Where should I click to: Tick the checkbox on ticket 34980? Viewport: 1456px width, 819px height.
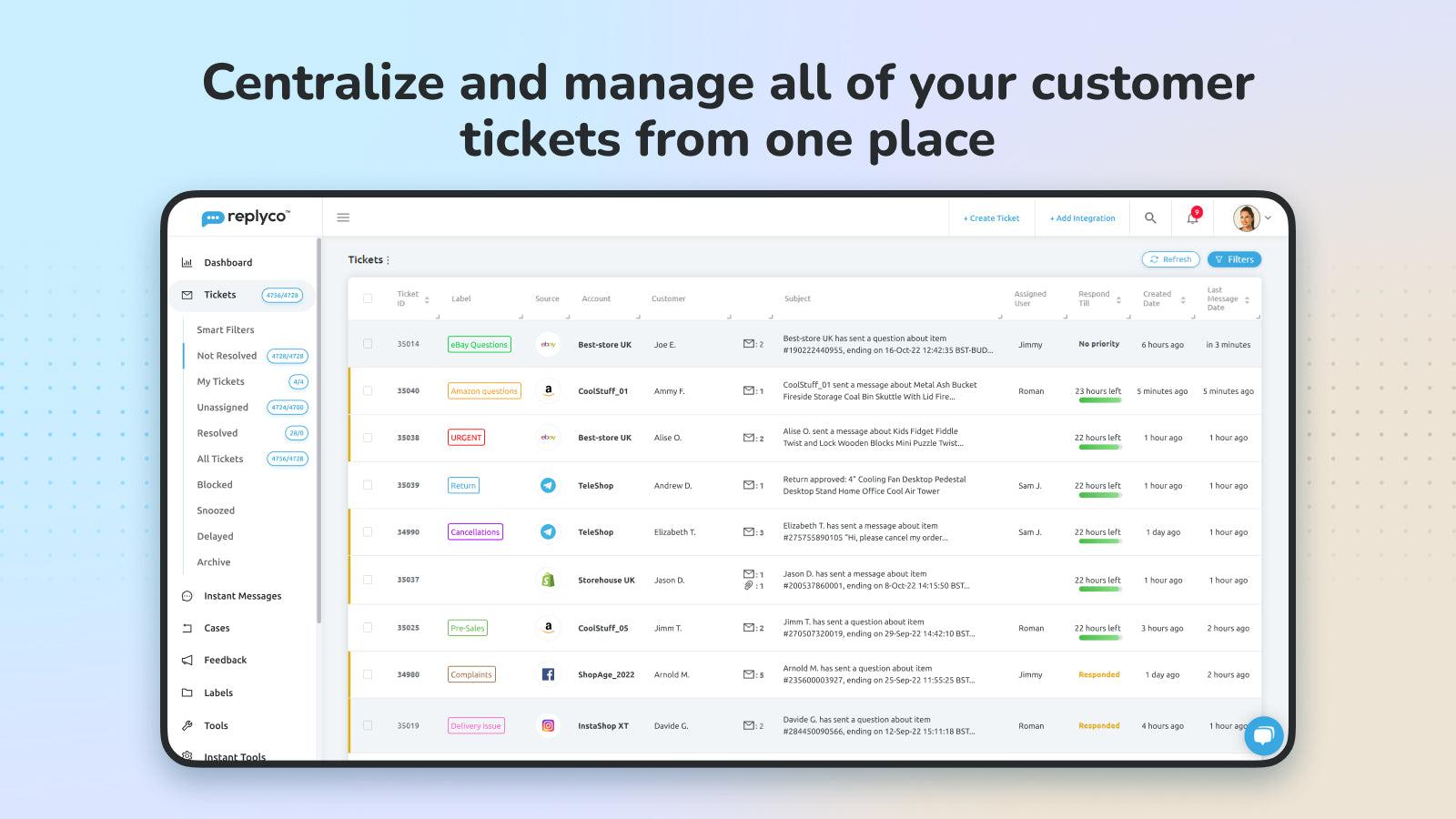pyautogui.click(x=369, y=674)
